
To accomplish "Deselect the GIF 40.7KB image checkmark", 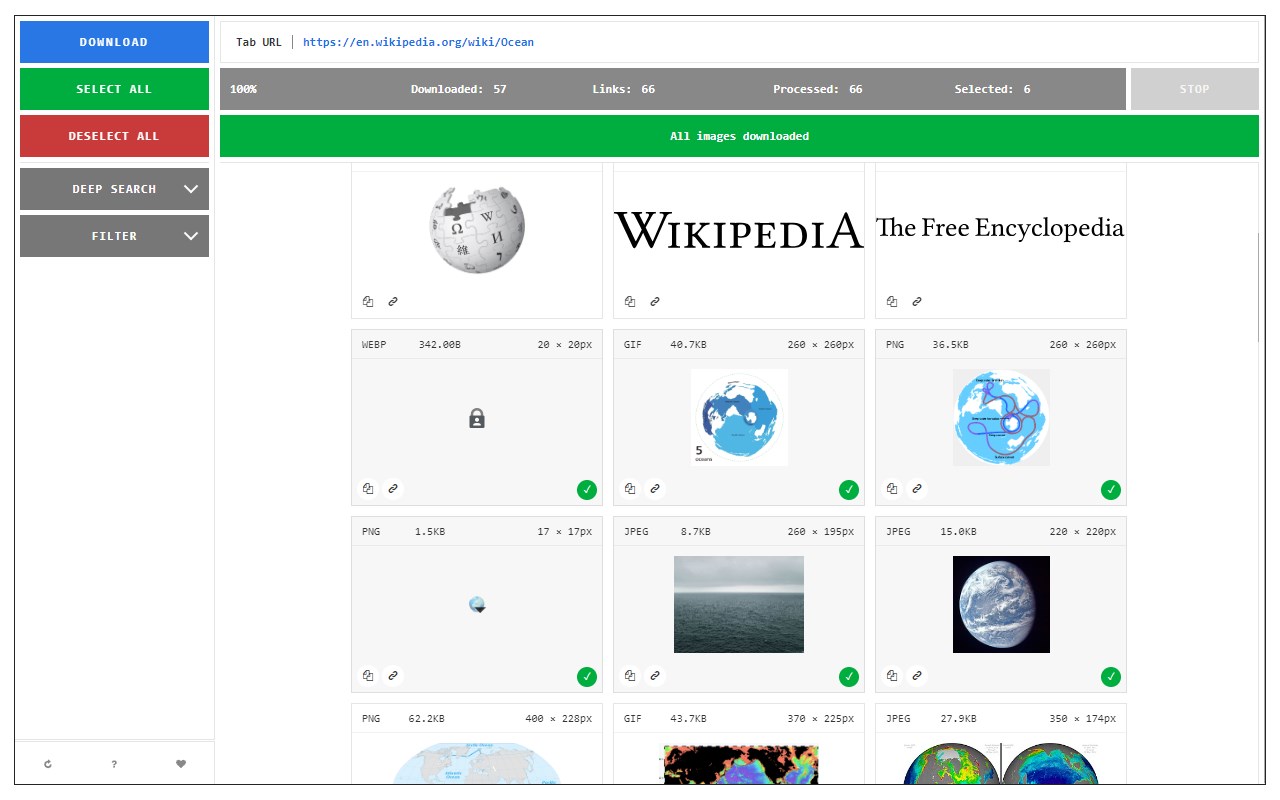I will tap(849, 490).
